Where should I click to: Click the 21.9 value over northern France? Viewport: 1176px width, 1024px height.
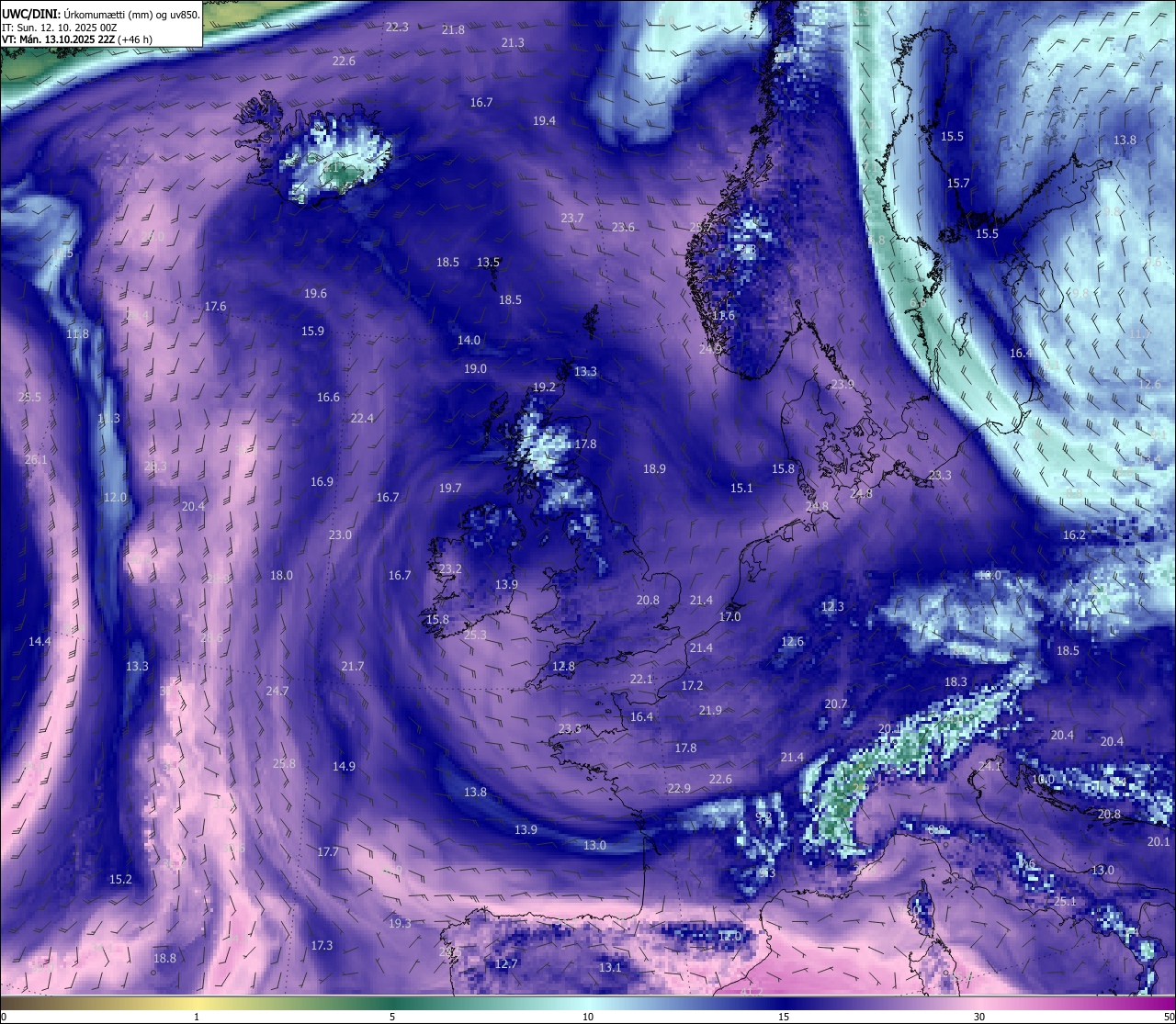(710, 711)
